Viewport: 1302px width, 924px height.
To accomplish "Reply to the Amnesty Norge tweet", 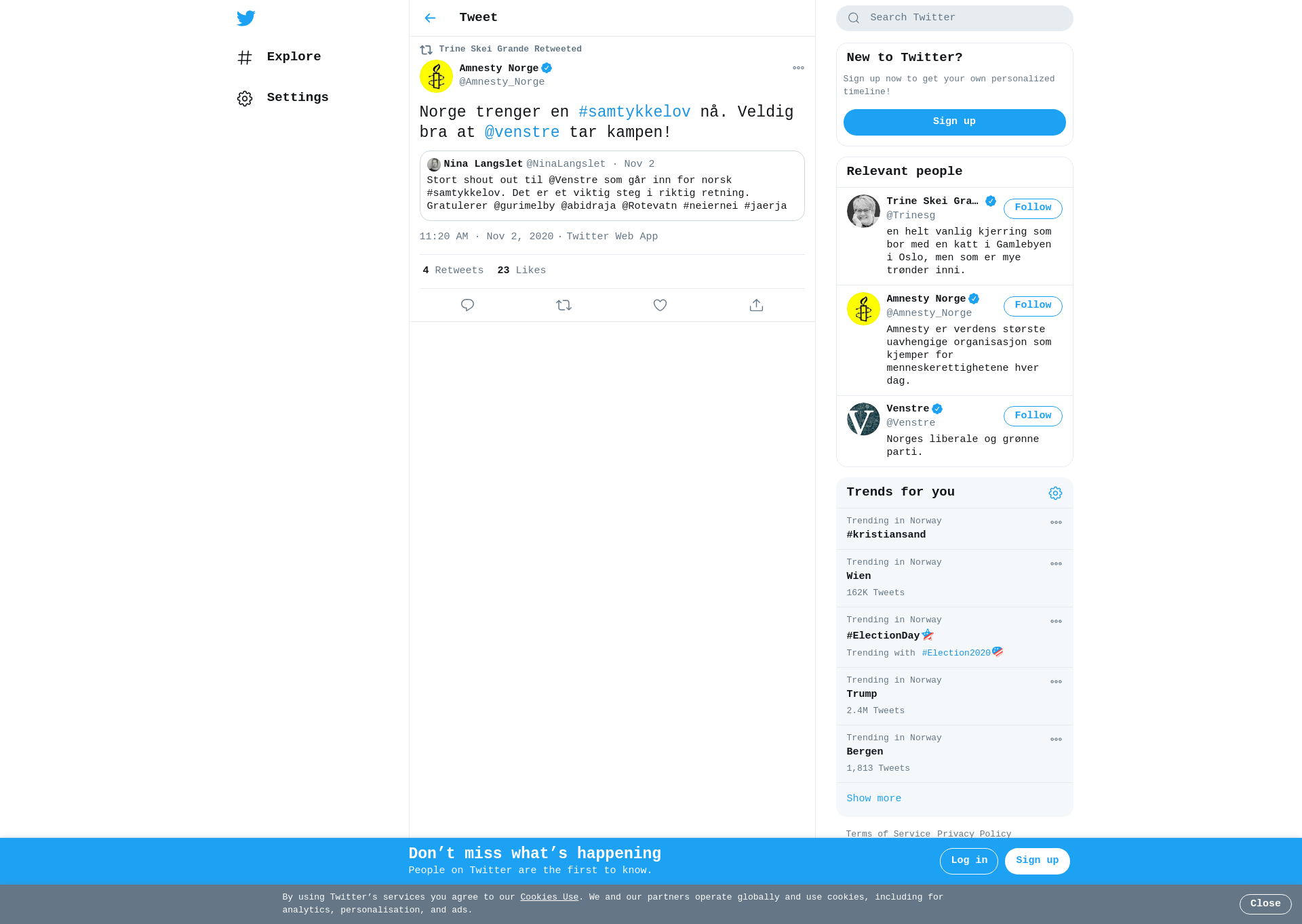I will point(467,305).
